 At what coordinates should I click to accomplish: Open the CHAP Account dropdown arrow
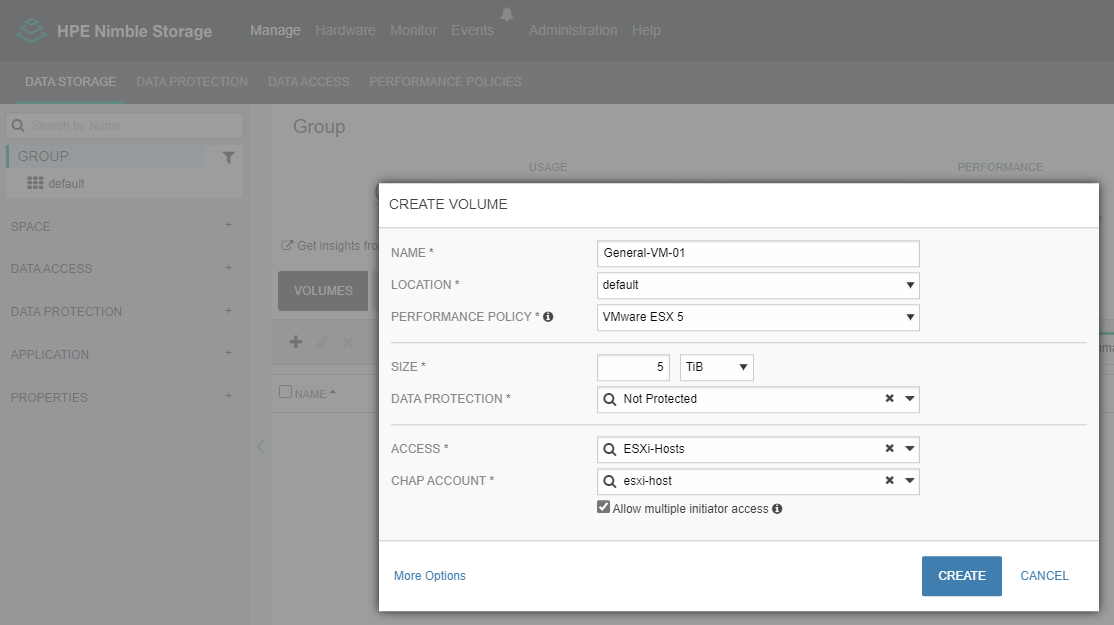coord(909,480)
